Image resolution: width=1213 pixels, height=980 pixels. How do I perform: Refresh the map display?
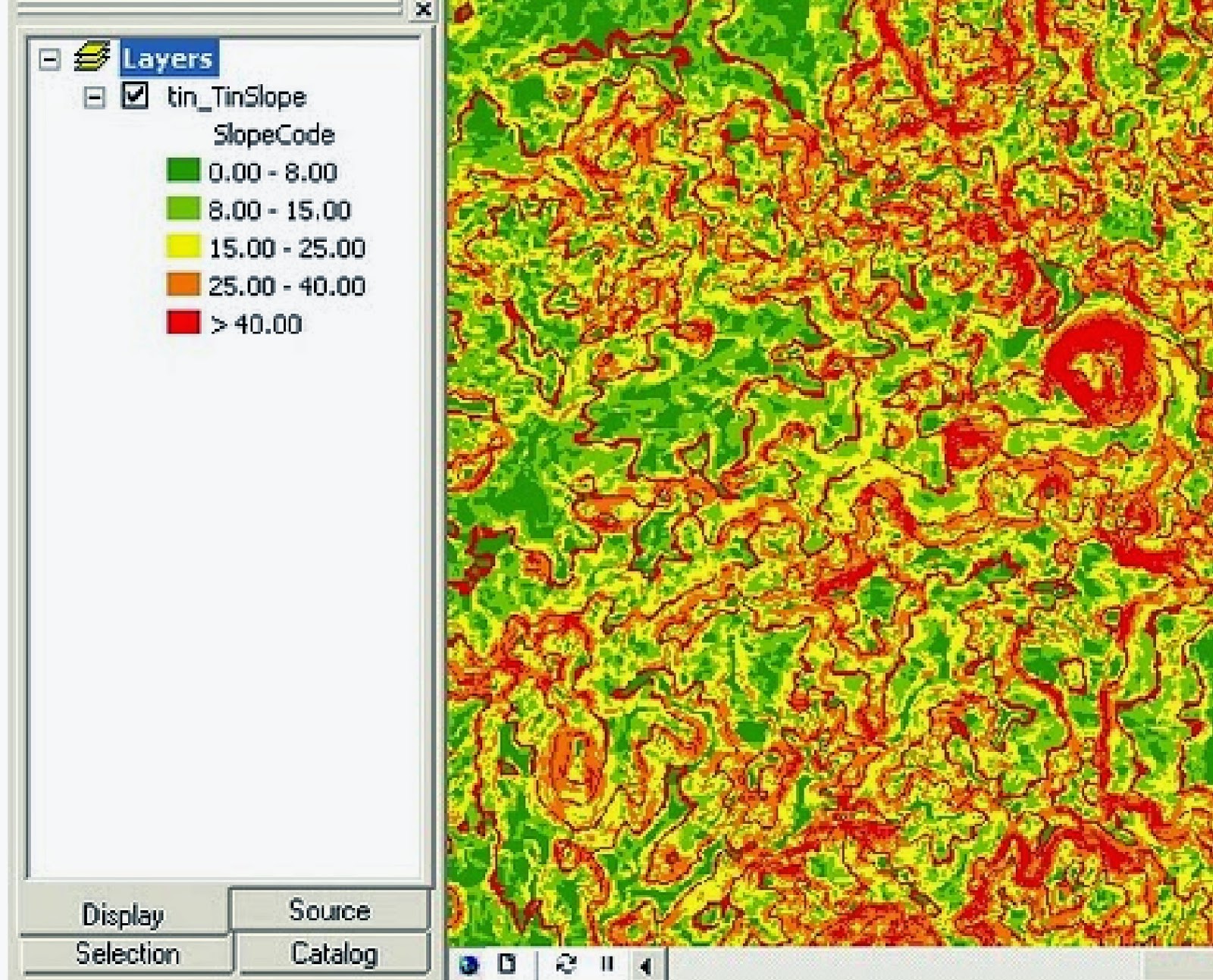click(565, 966)
